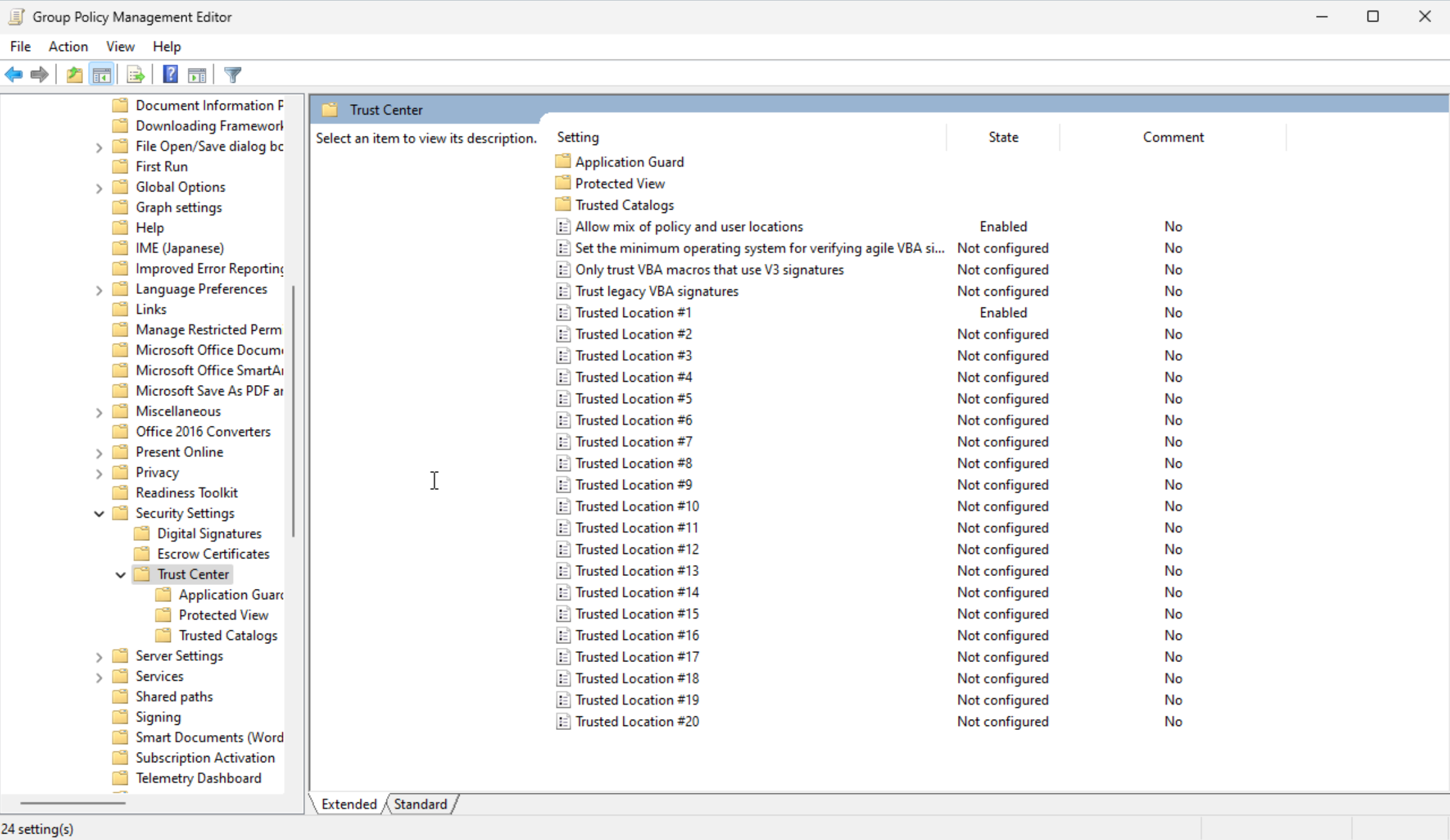
Task: Open the Help menu
Action: click(167, 47)
